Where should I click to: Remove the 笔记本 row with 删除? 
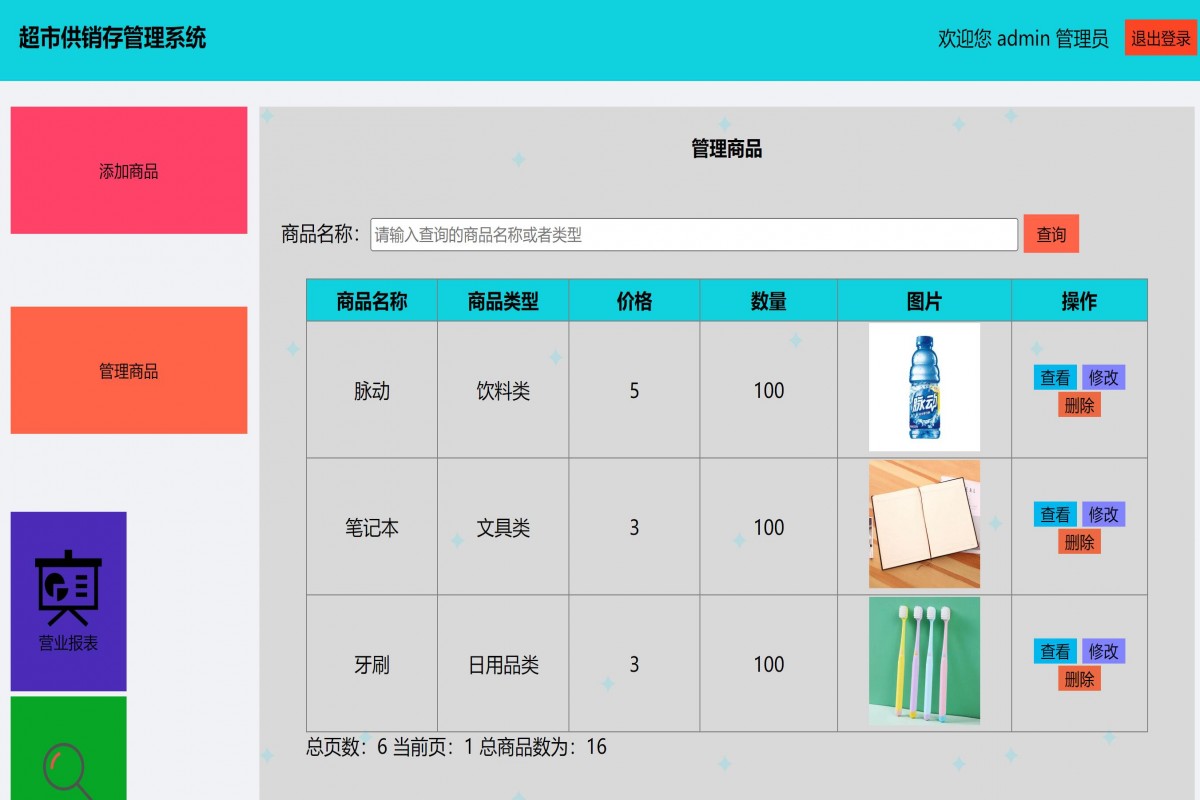[1079, 541]
